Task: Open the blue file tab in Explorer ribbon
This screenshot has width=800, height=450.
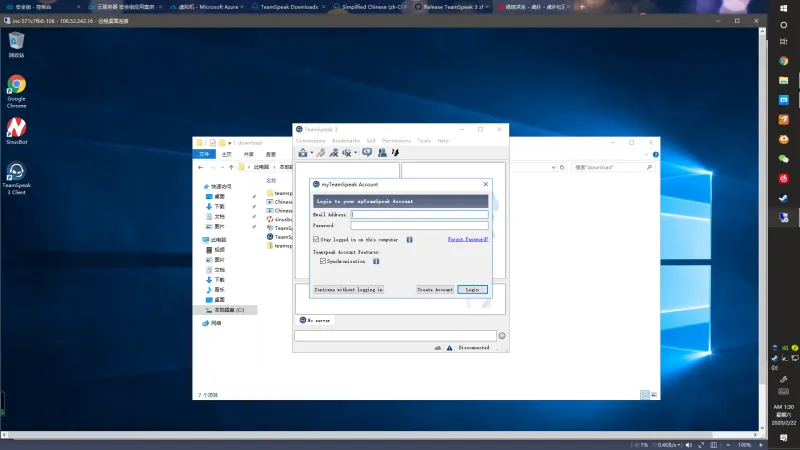Action: pyautogui.click(x=205, y=154)
